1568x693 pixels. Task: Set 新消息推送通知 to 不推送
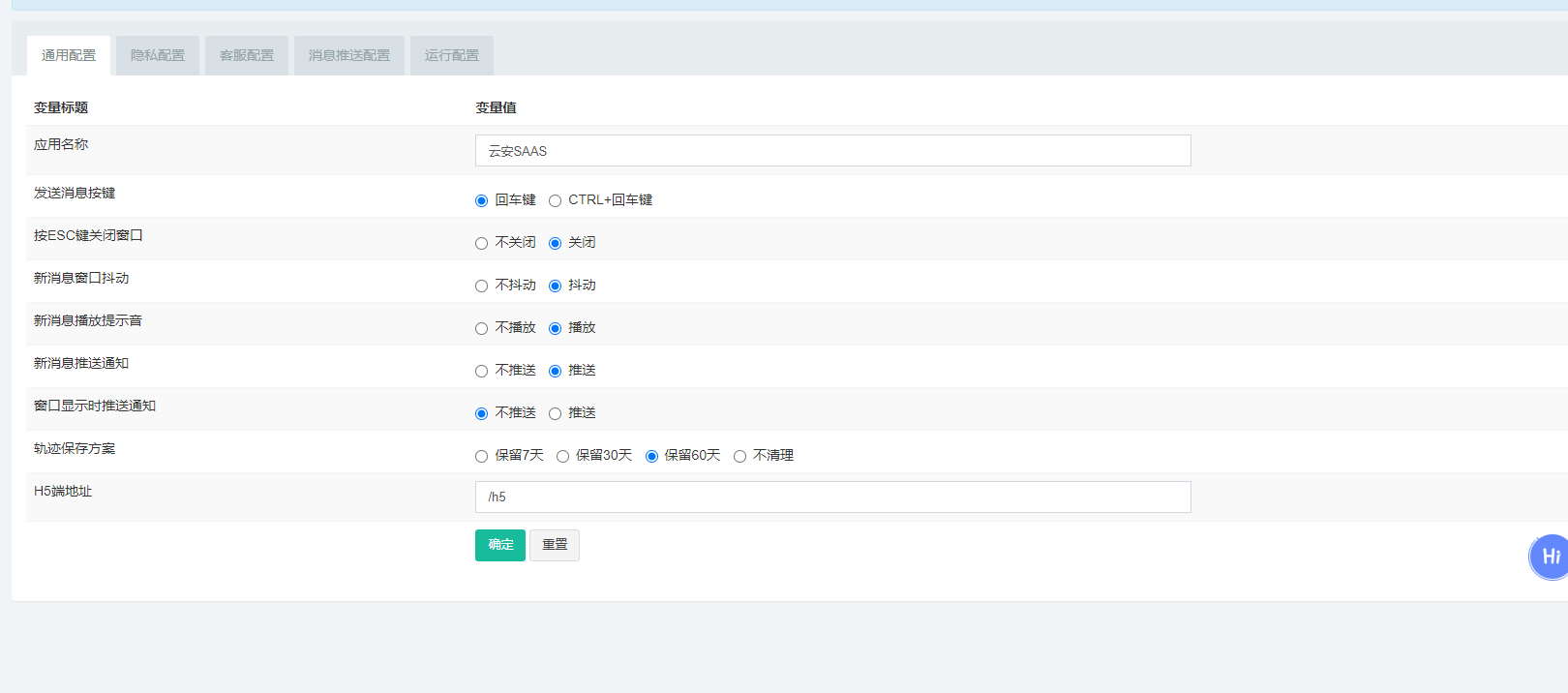(x=481, y=371)
